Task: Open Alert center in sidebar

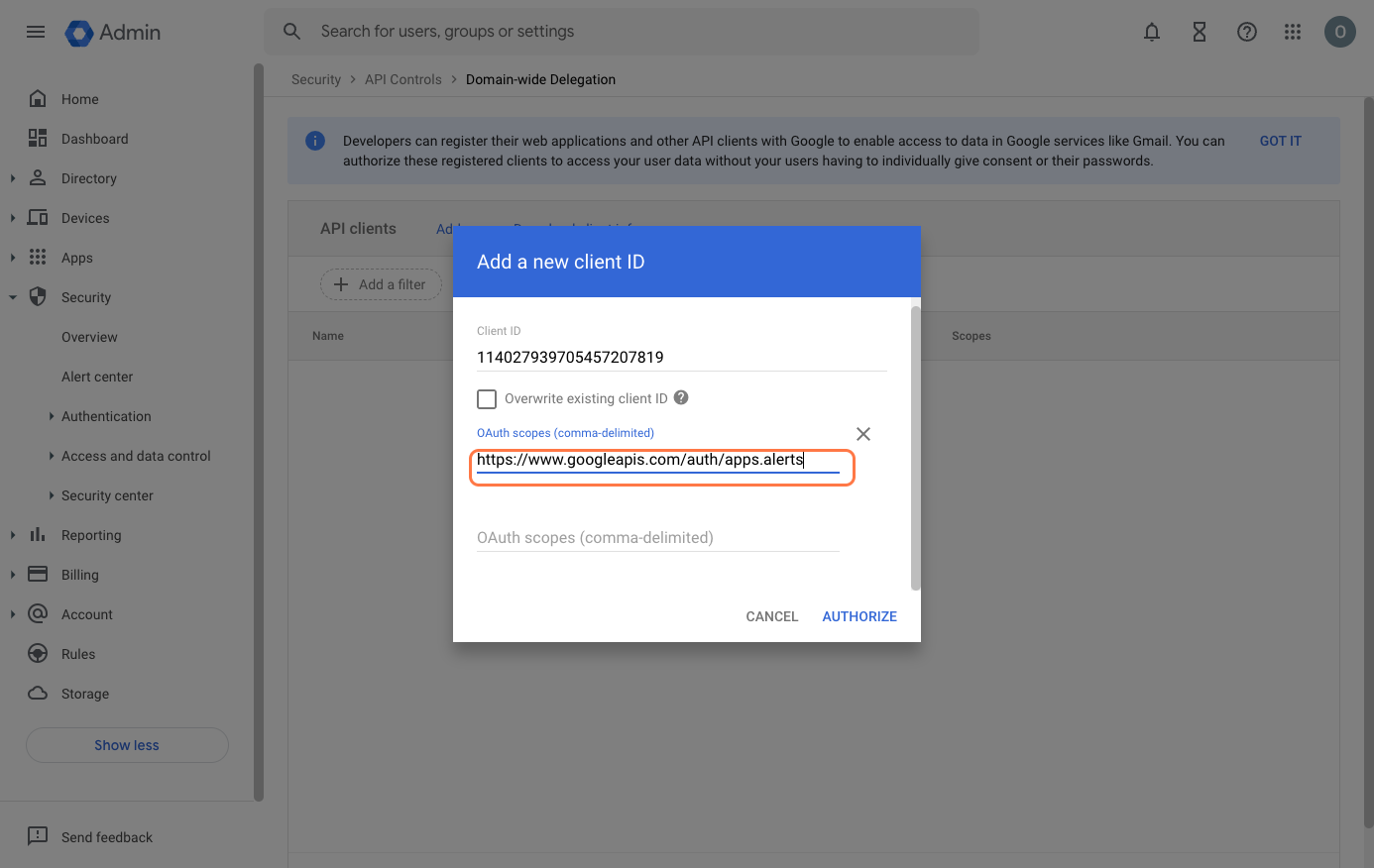Action: (97, 377)
